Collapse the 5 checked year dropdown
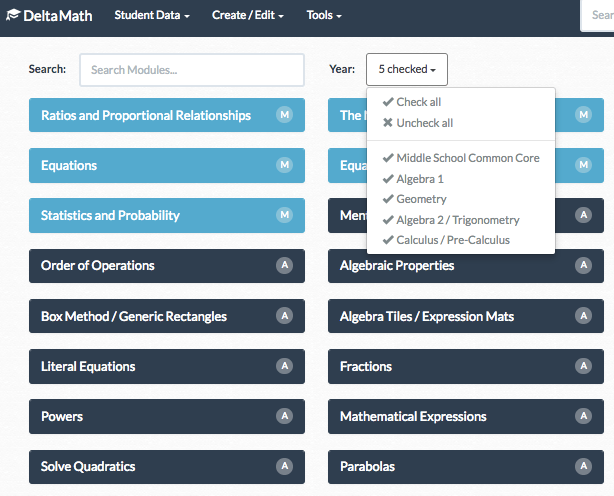The image size is (614, 496). pyautogui.click(x=406, y=69)
